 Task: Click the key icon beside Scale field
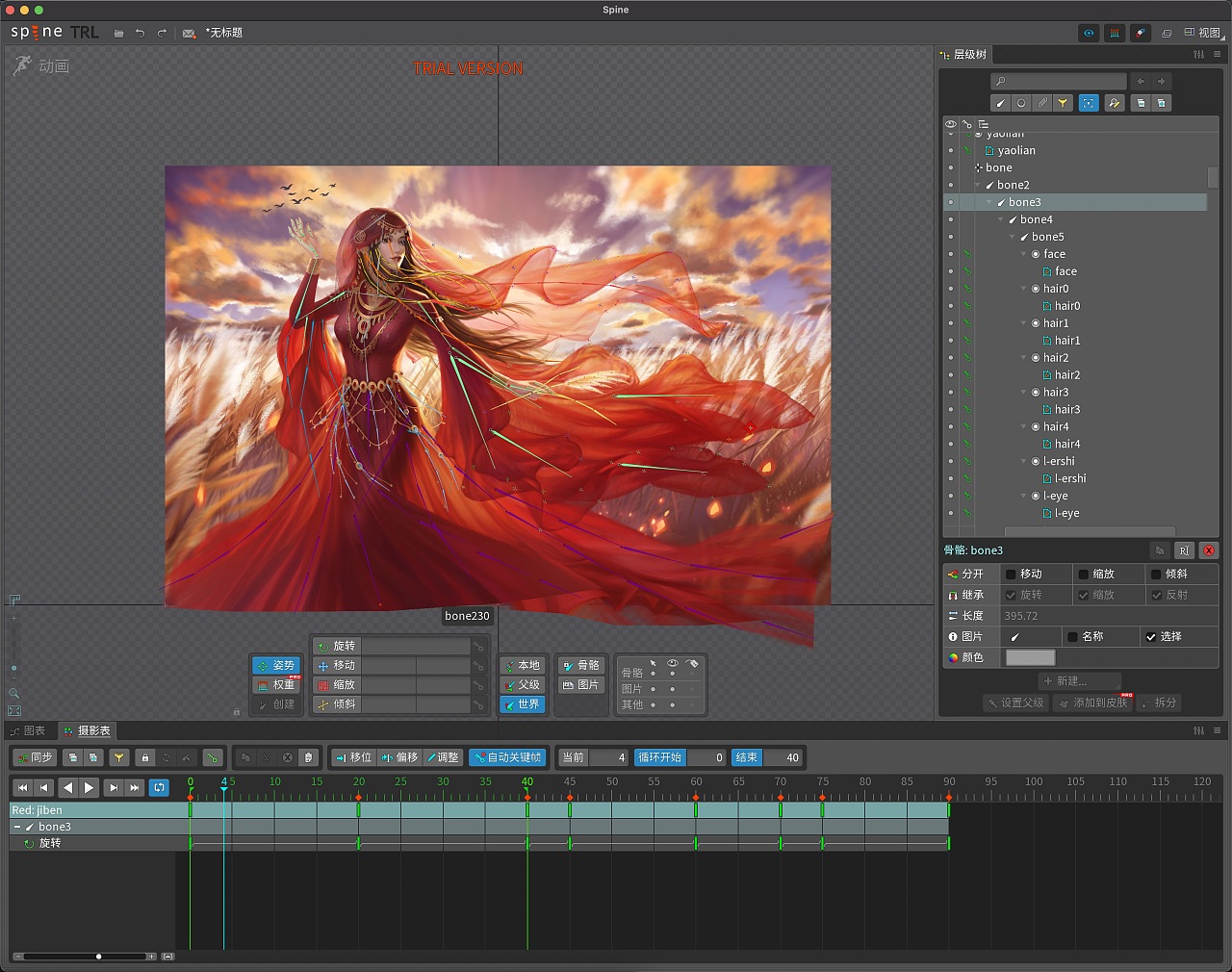tap(478, 685)
